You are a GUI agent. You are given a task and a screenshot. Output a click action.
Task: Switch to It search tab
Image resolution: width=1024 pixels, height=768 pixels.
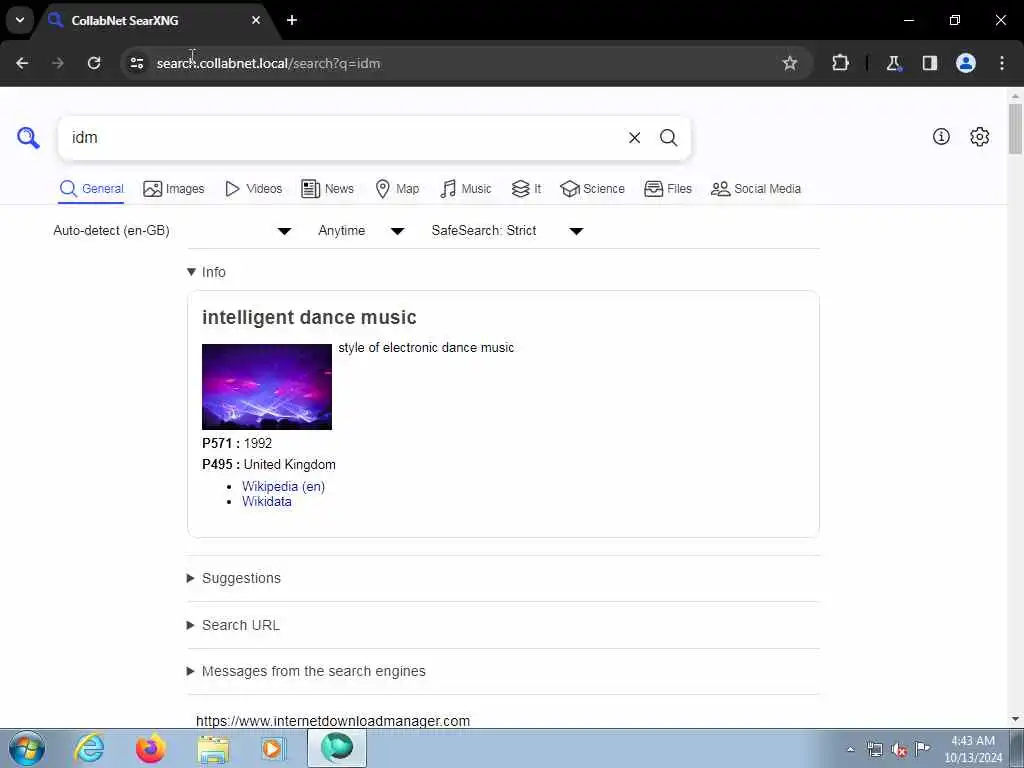526,189
